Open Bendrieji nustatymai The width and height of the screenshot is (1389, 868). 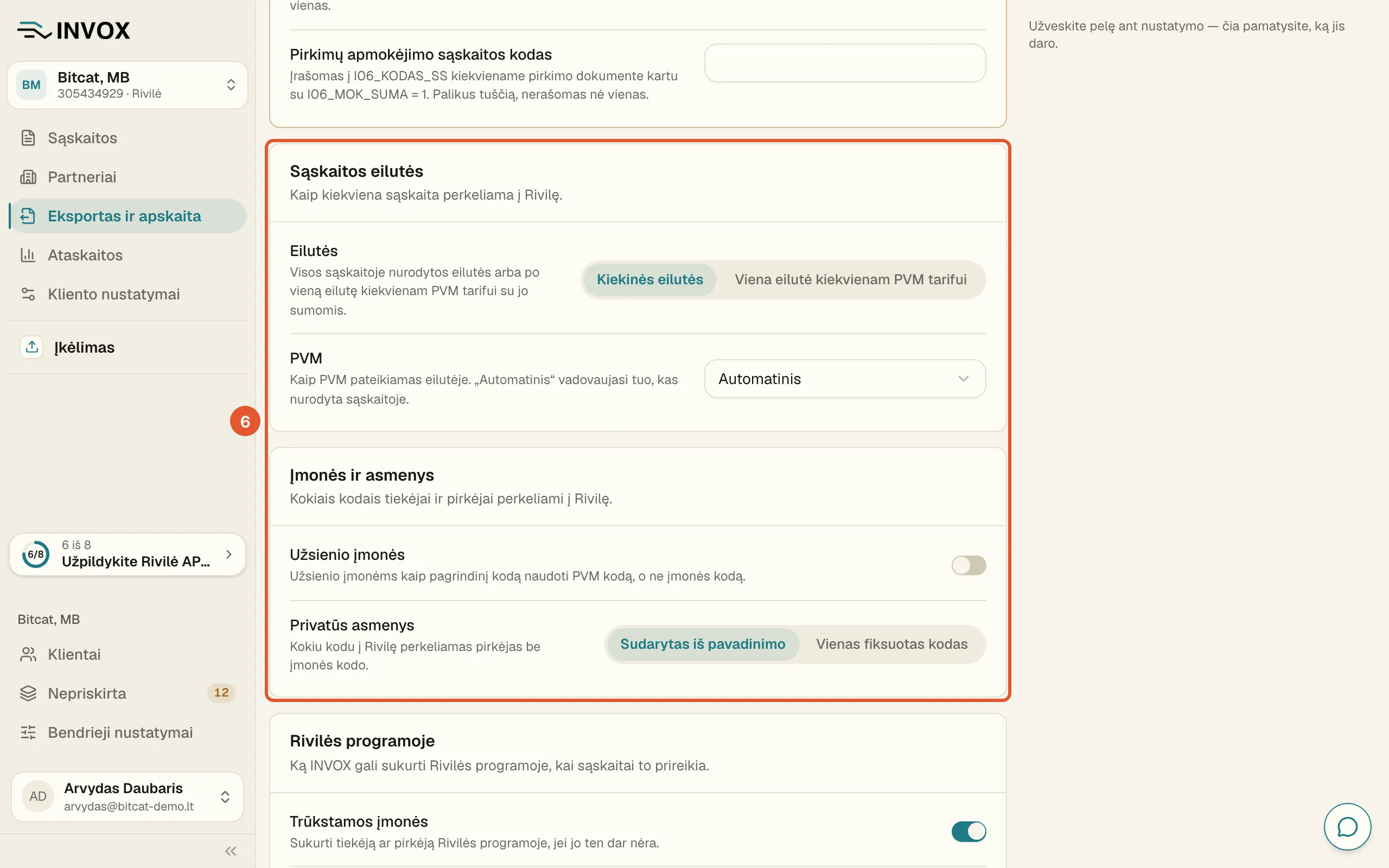point(128,732)
